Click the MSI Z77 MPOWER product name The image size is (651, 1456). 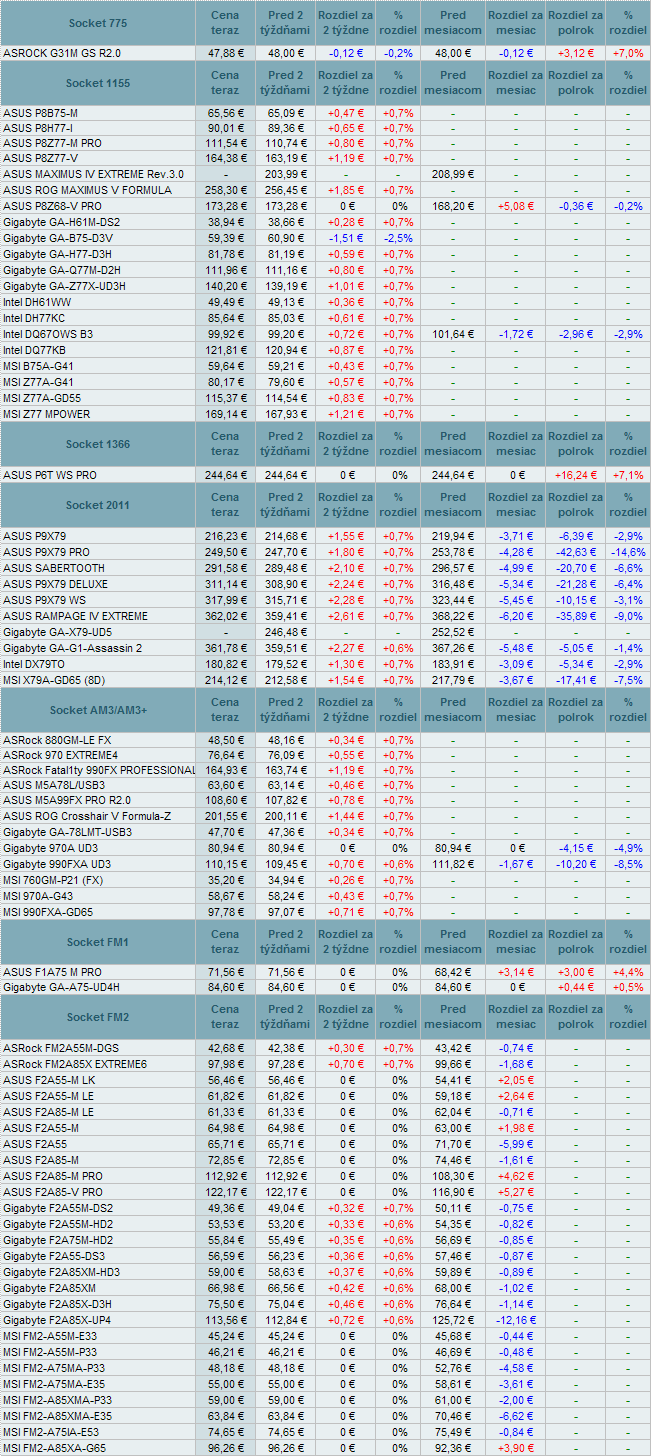point(47,413)
